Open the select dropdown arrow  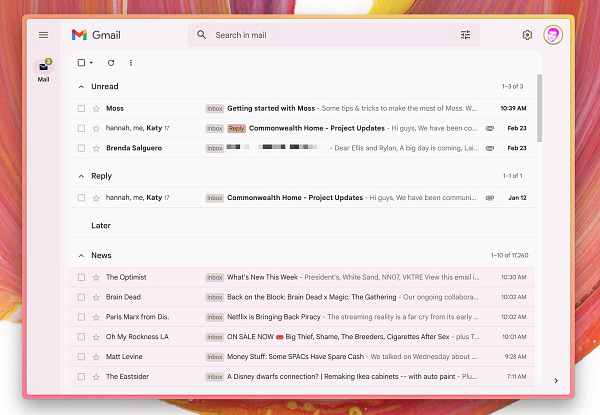click(91, 63)
